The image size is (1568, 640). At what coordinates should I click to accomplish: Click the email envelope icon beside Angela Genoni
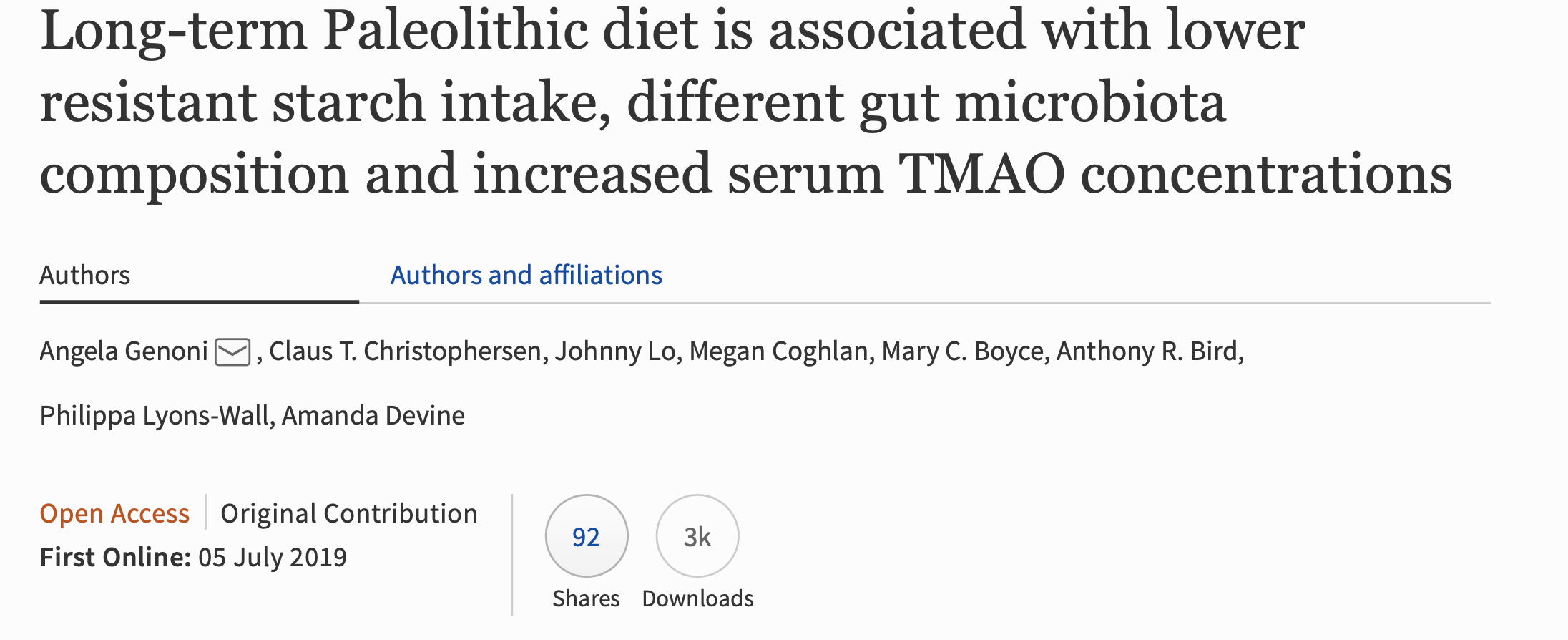pyautogui.click(x=232, y=352)
